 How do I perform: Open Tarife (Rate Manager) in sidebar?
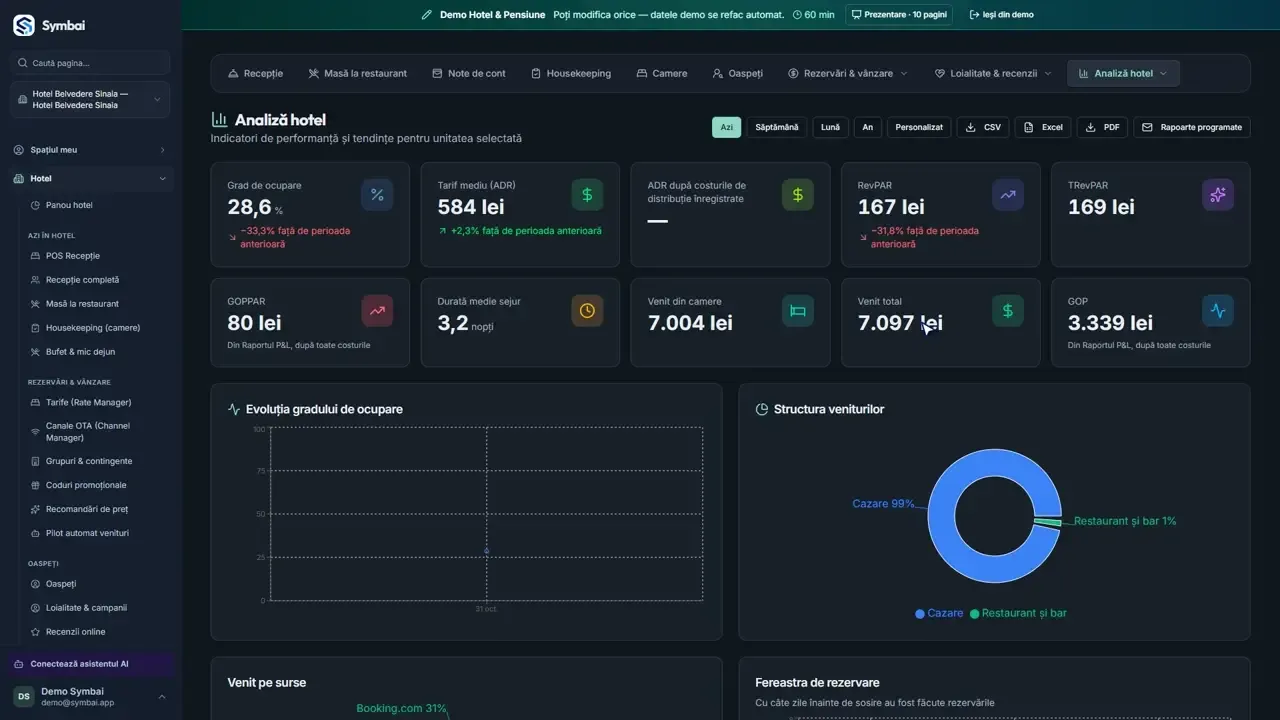click(x=88, y=403)
